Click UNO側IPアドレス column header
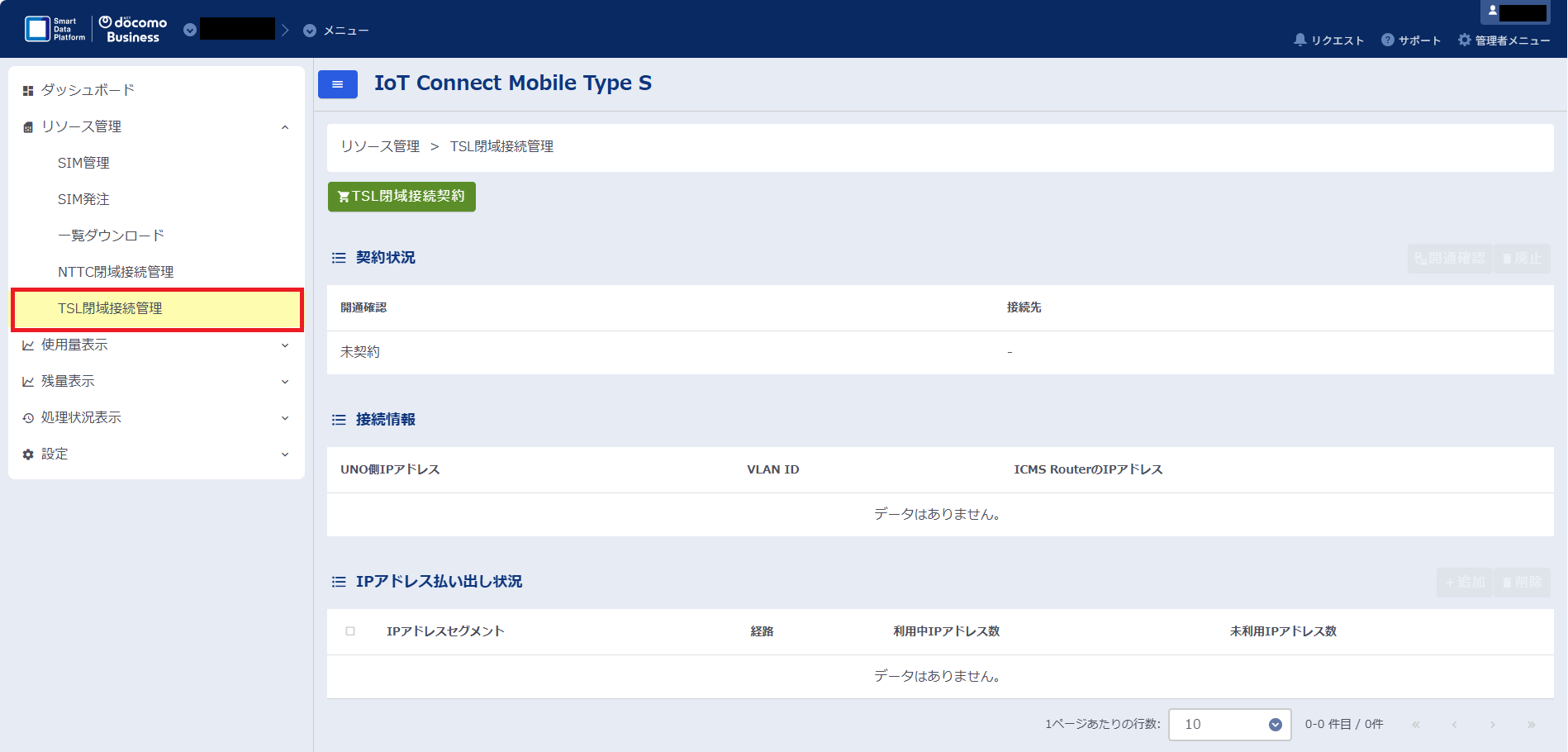This screenshot has width=1568, height=752. (390, 469)
